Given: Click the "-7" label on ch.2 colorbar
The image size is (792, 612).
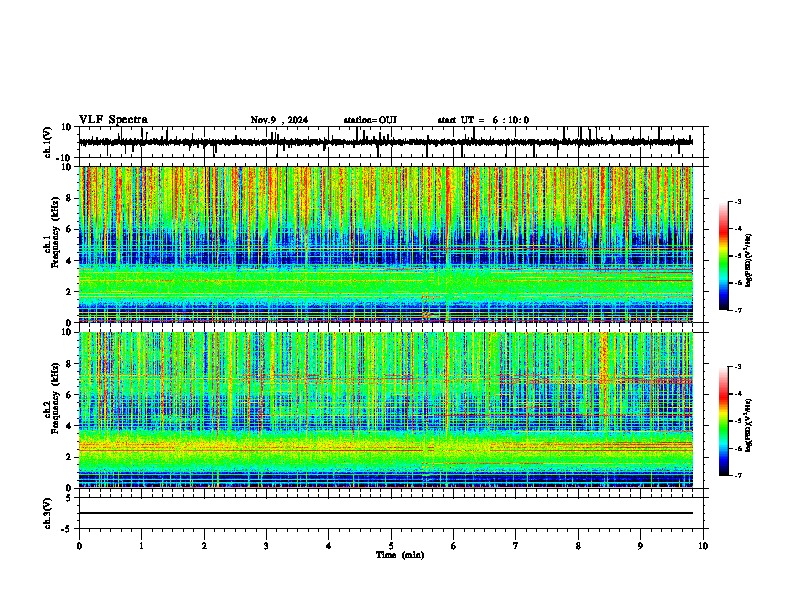Looking at the screenshot, I should click(x=738, y=475).
